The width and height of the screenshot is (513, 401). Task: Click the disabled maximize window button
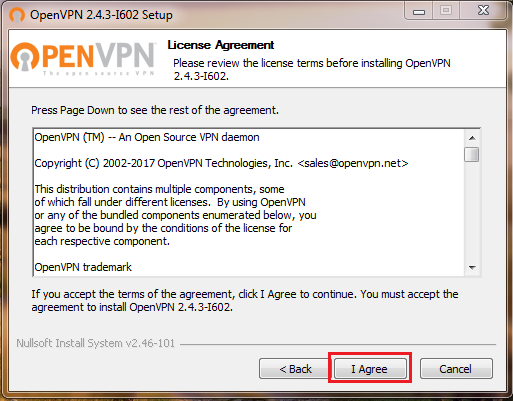446,11
